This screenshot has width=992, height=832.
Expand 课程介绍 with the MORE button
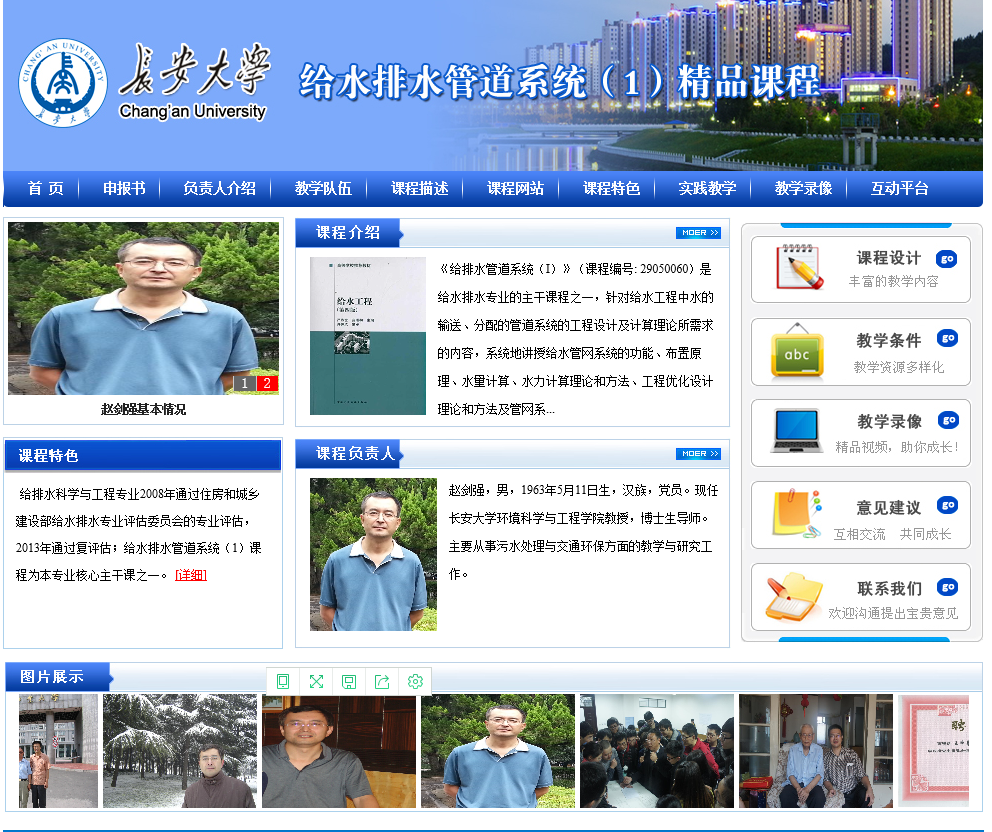(x=698, y=233)
